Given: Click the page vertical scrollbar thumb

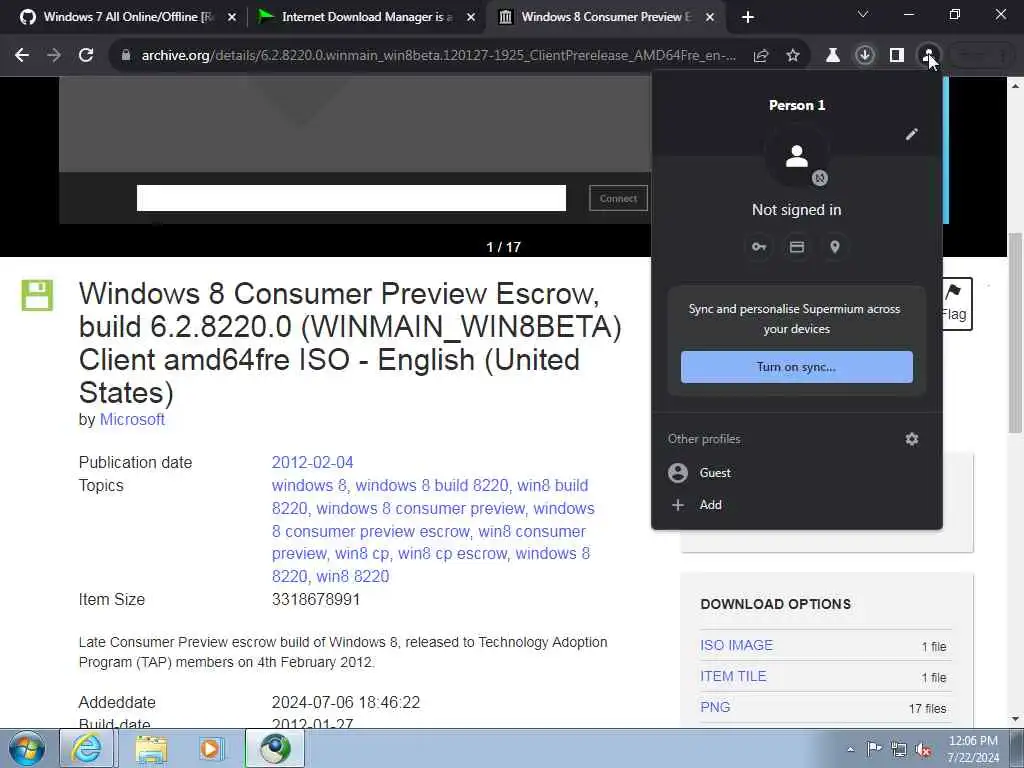Looking at the screenshot, I should (x=1016, y=333).
